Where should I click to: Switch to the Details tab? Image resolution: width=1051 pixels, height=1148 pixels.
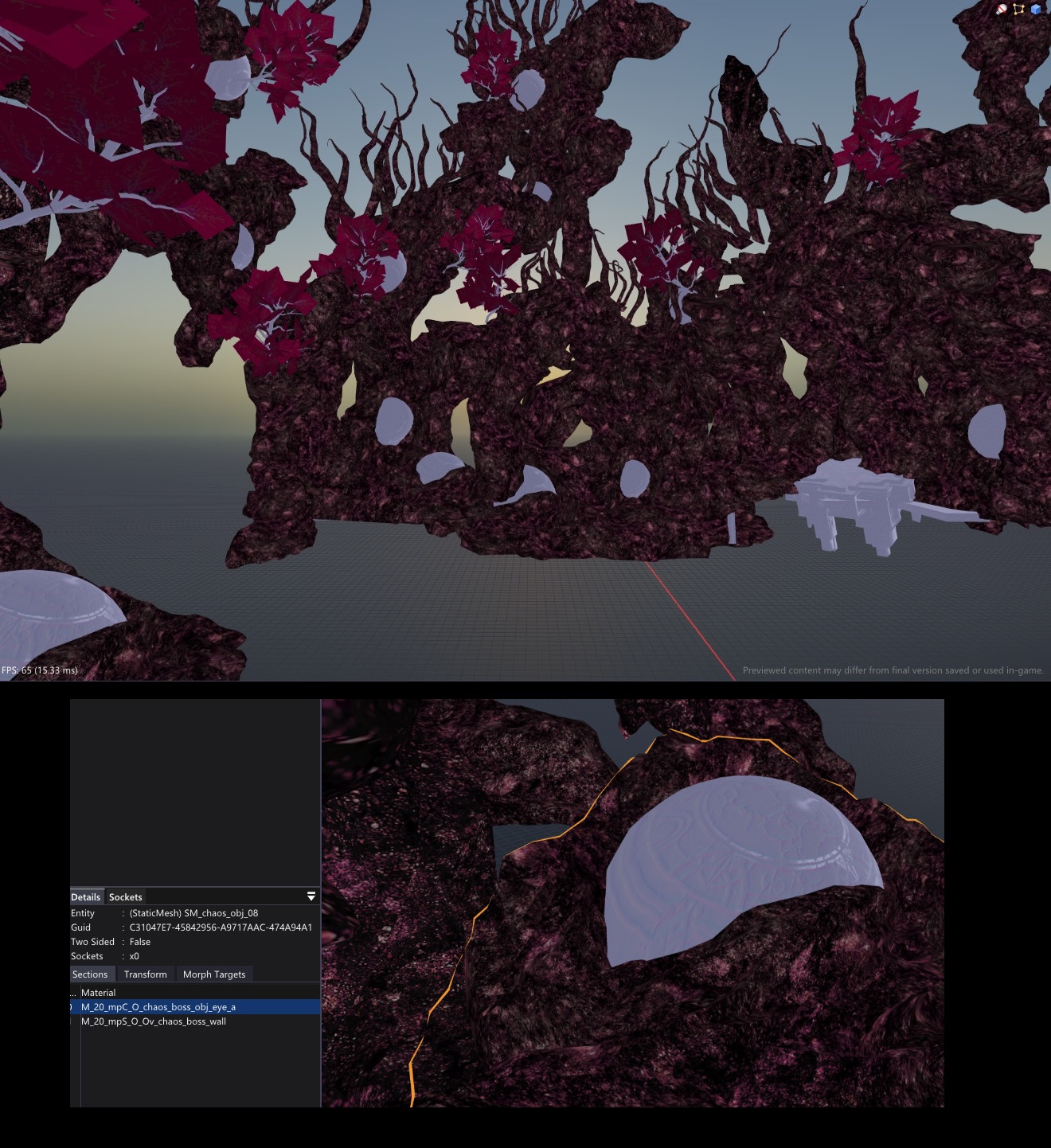(86, 897)
